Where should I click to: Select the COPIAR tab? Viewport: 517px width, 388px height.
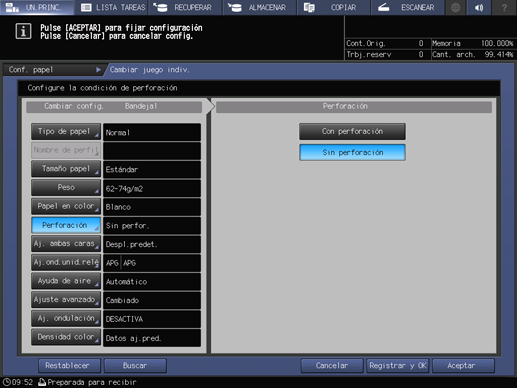pos(333,7)
